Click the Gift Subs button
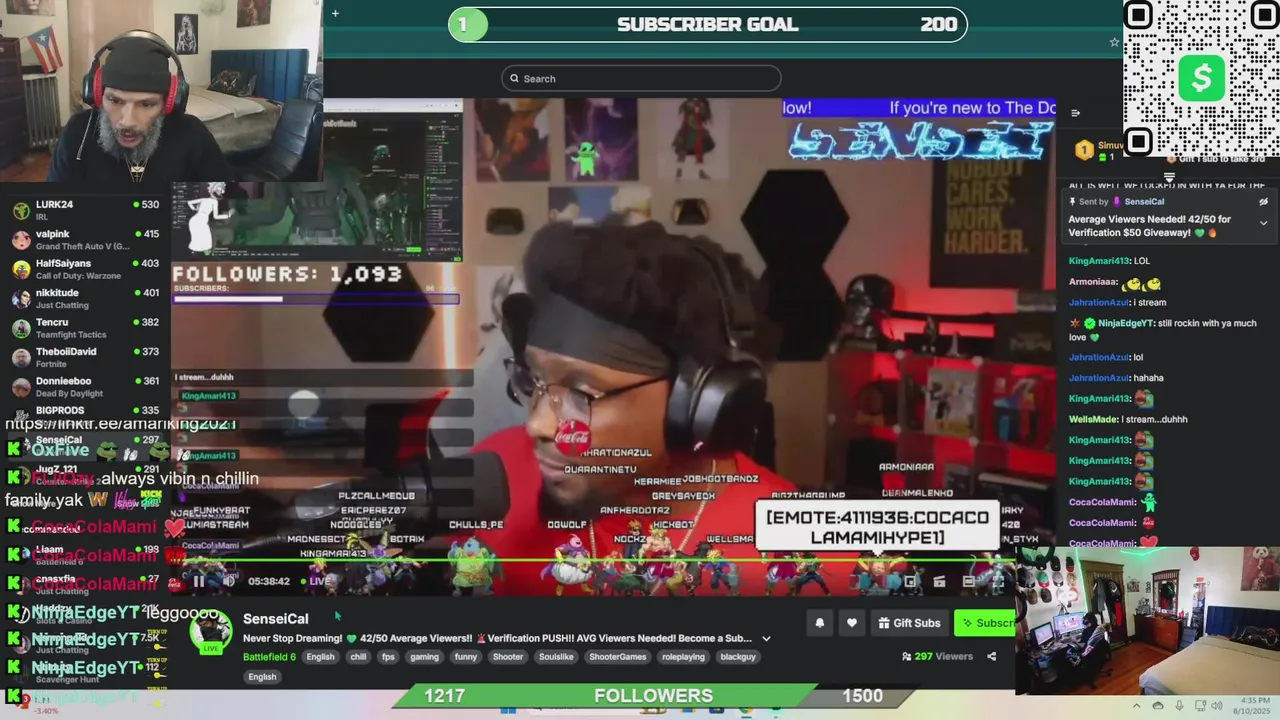This screenshot has width=1280, height=720. click(x=909, y=623)
